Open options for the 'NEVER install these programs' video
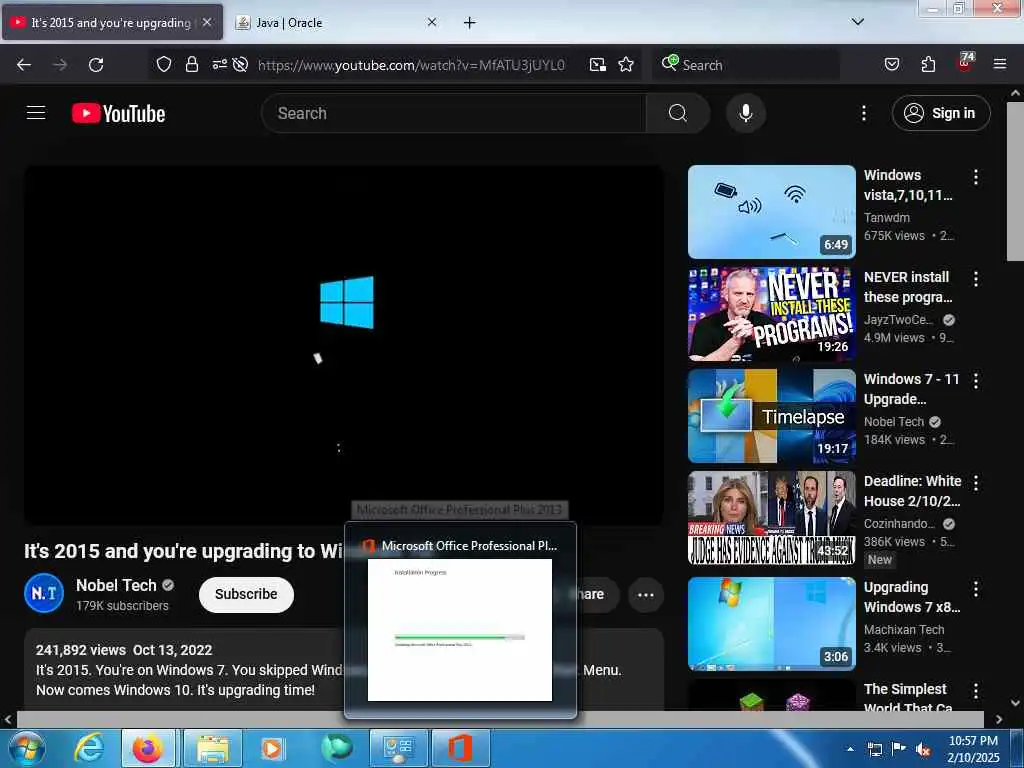Viewport: 1024px width, 768px height. point(975,279)
